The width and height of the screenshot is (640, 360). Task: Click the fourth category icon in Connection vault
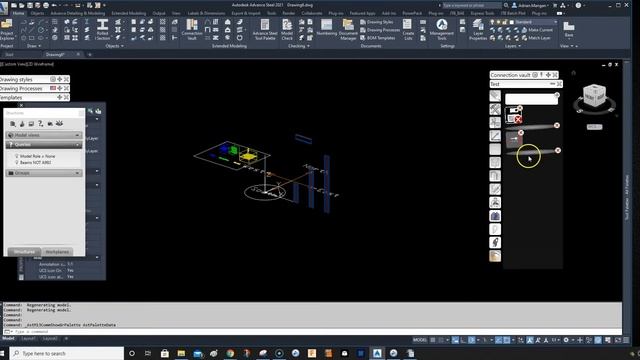495,136
